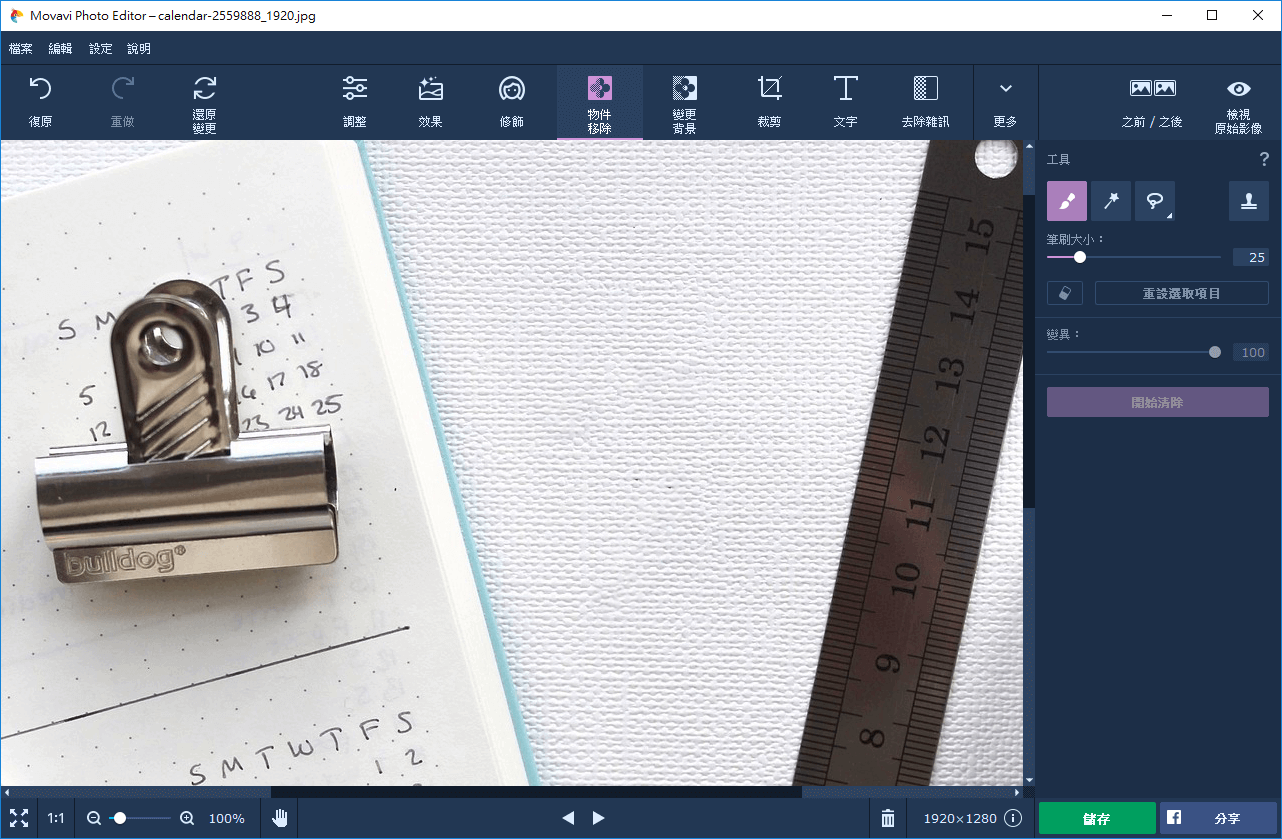Open the 設定 menu

101,48
